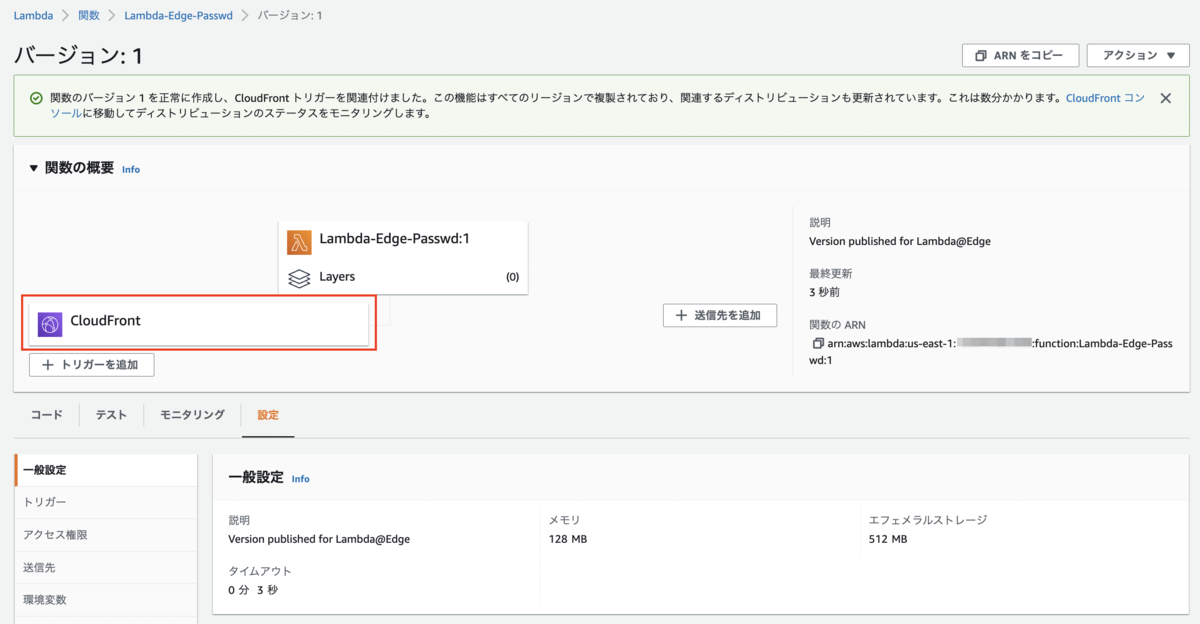The image size is (1200, 624).
Task: Switch to the コード tab
Action: [x=46, y=415]
